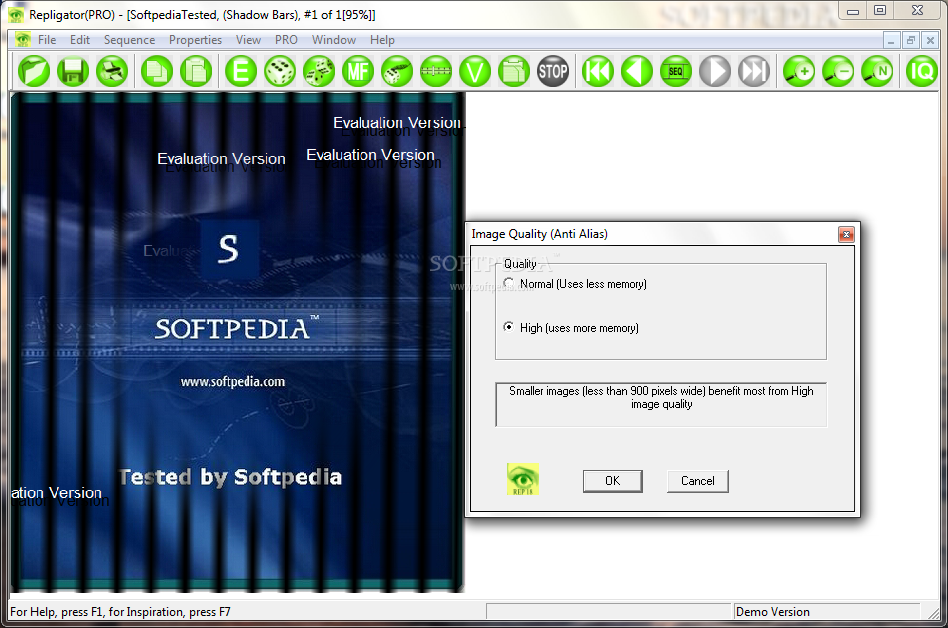Viewport: 948px width, 628px height.
Task: Click the single dice randomize icon
Action: click(280, 71)
